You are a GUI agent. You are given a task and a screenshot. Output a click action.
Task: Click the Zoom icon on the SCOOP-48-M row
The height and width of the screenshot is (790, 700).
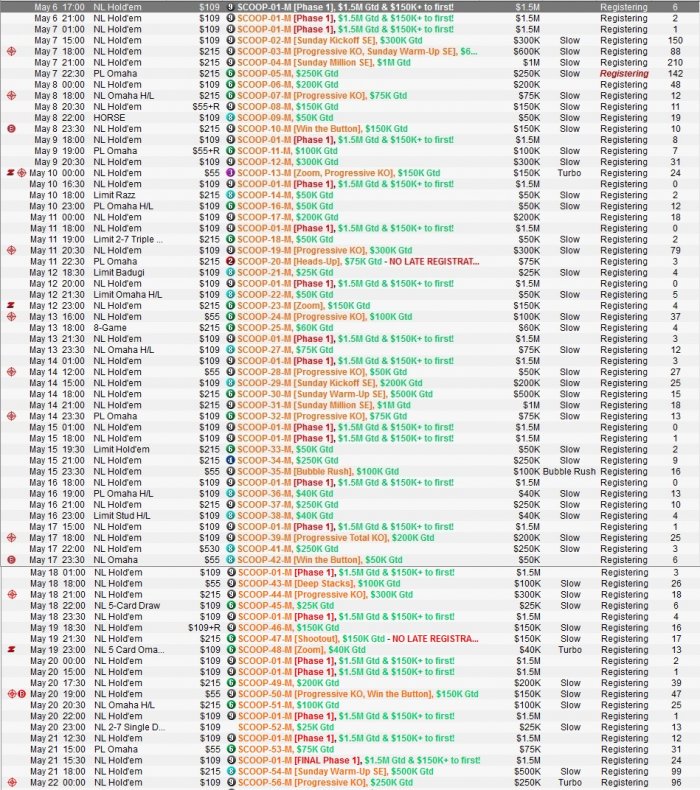point(11,650)
